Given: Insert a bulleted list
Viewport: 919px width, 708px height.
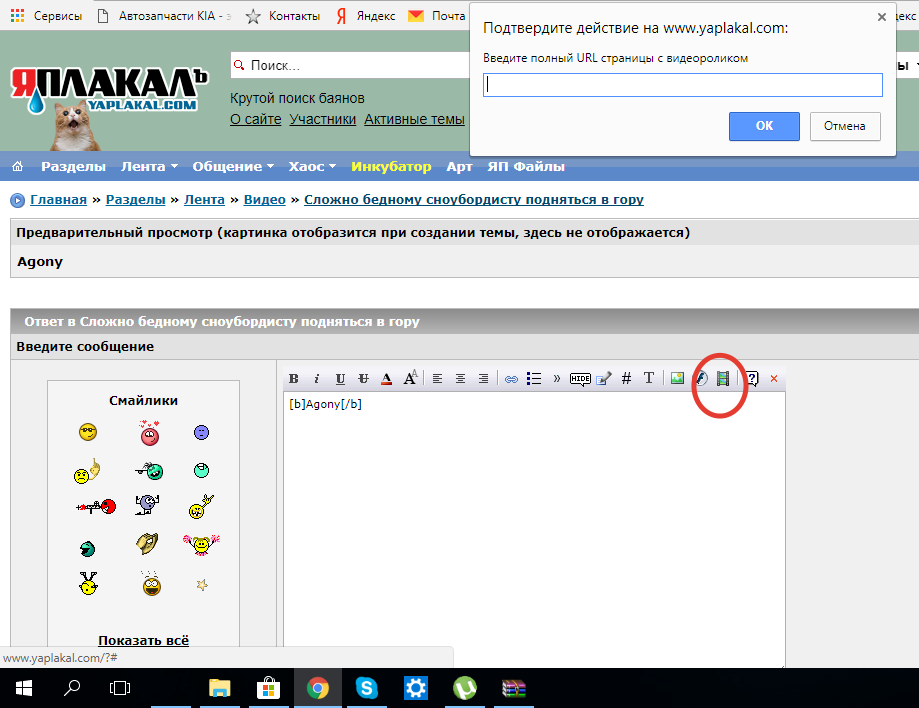Looking at the screenshot, I should [533, 379].
